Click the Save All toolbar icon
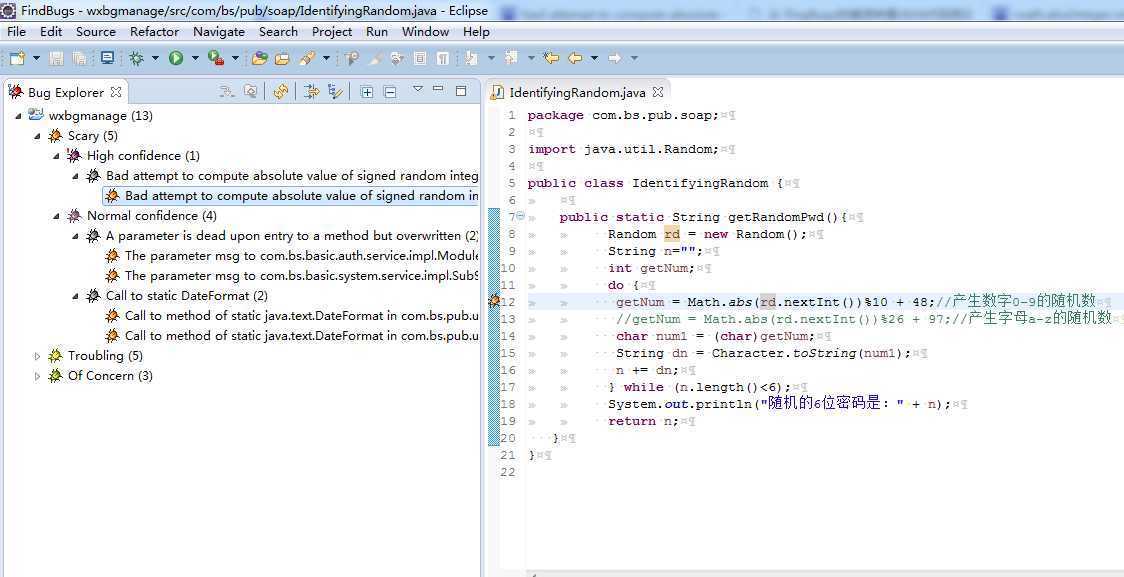 click(80, 58)
